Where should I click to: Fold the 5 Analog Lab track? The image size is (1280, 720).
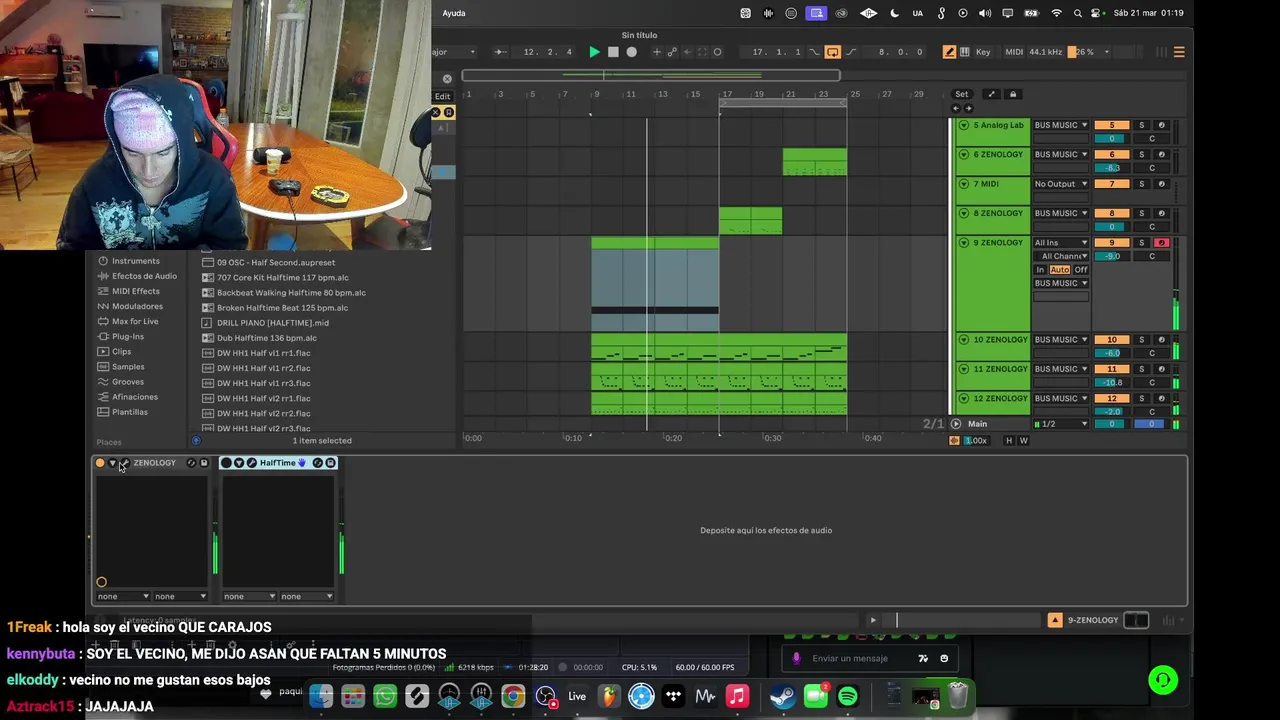pyautogui.click(x=964, y=125)
